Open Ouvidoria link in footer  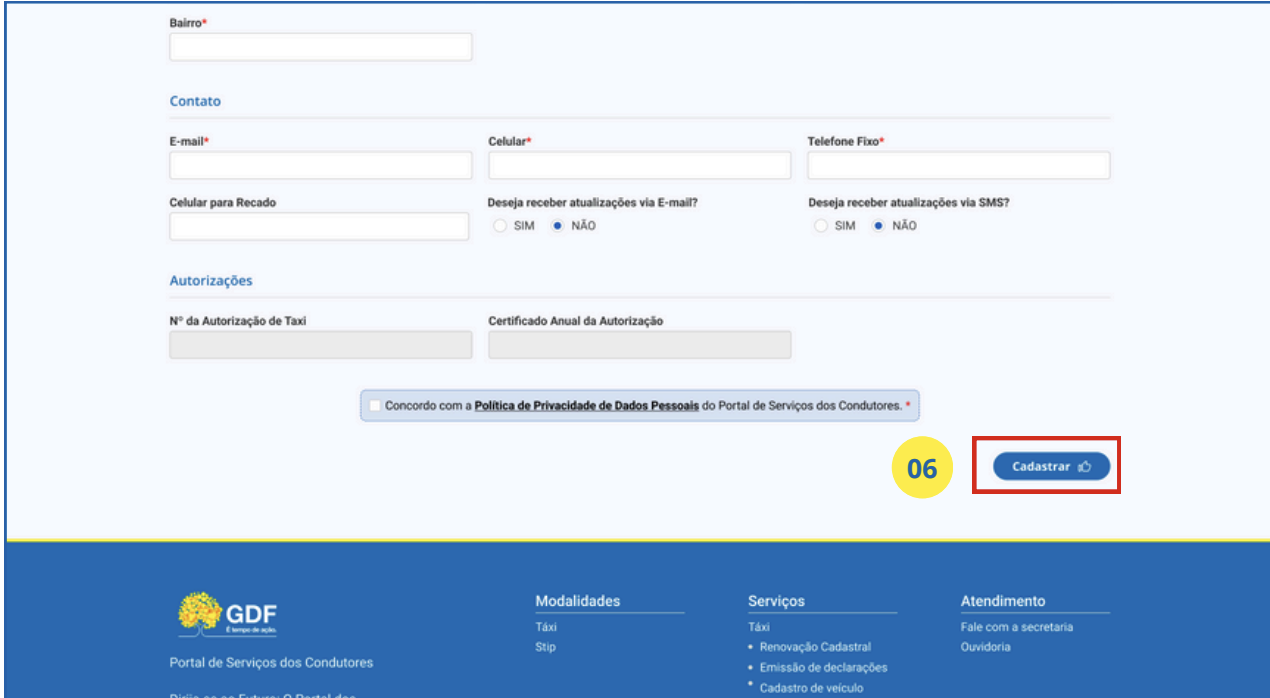pos(985,647)
